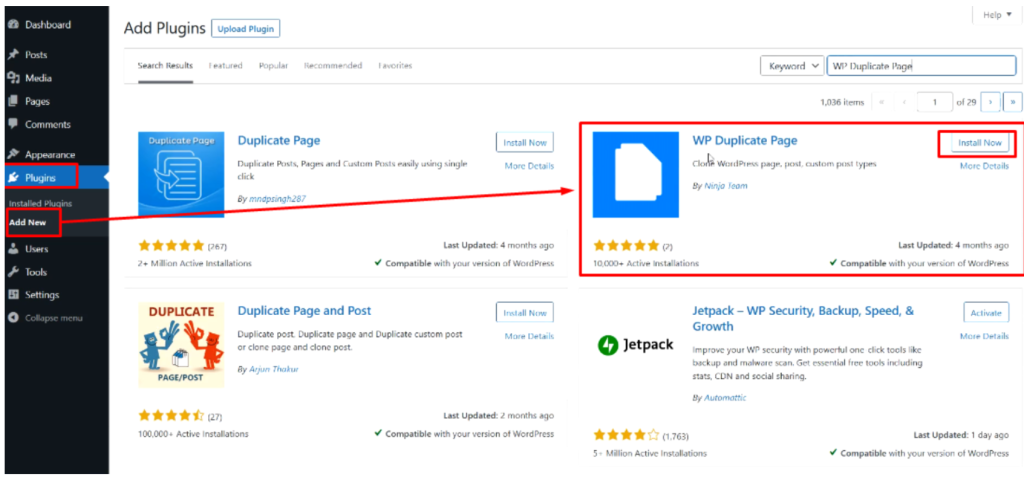Open author link Ninja Team
1024x477 pixels.
click(726, 186)
